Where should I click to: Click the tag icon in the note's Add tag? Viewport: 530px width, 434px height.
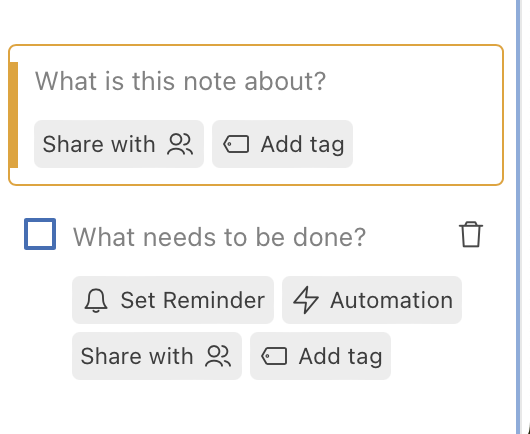pos(236,144)
